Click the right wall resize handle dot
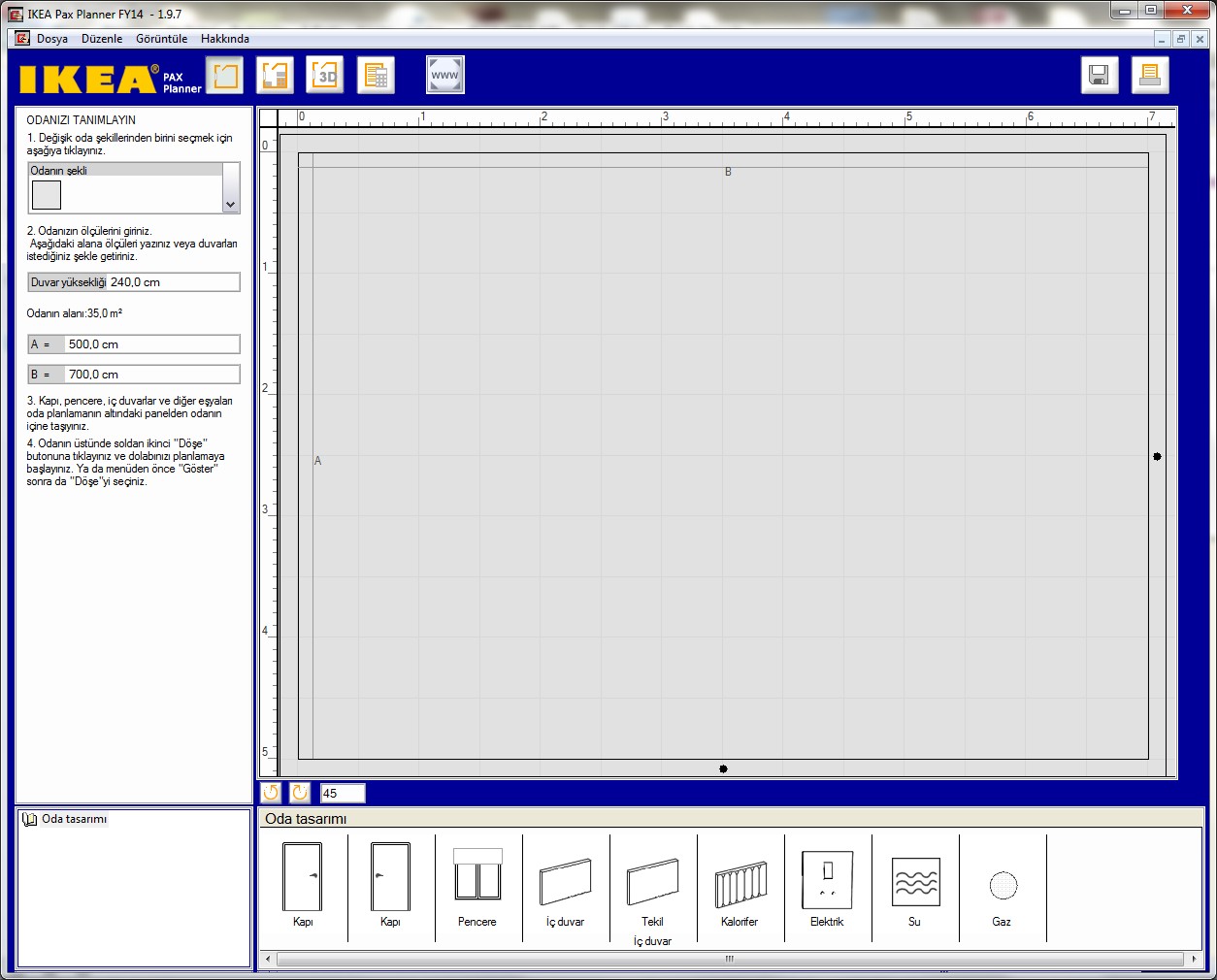This screenshot has height=980, width=1217. click(x=1157, y=456)
